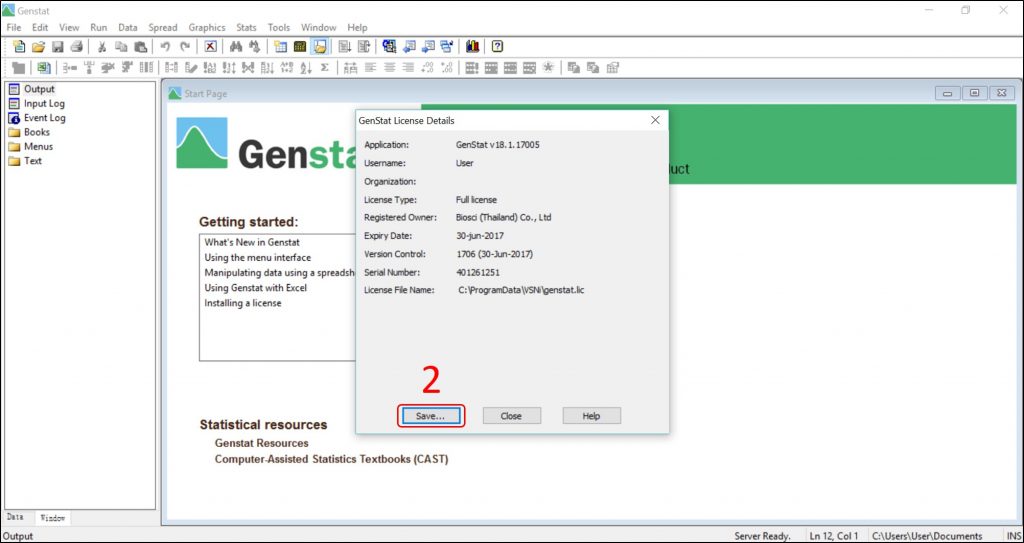Open the Edit menu
Screen dimensions: 1024x543
[40, 27]
